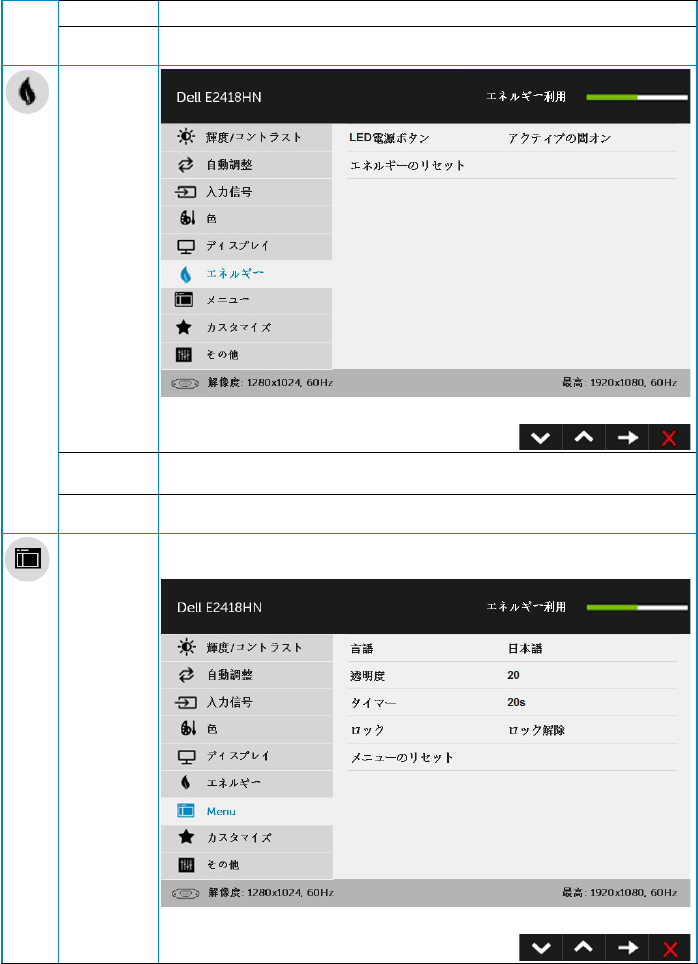Select the brightness sun icon in the Energy OSD
Image resolution: width=698 pixels, height=964 pixels.
(185, 137)
